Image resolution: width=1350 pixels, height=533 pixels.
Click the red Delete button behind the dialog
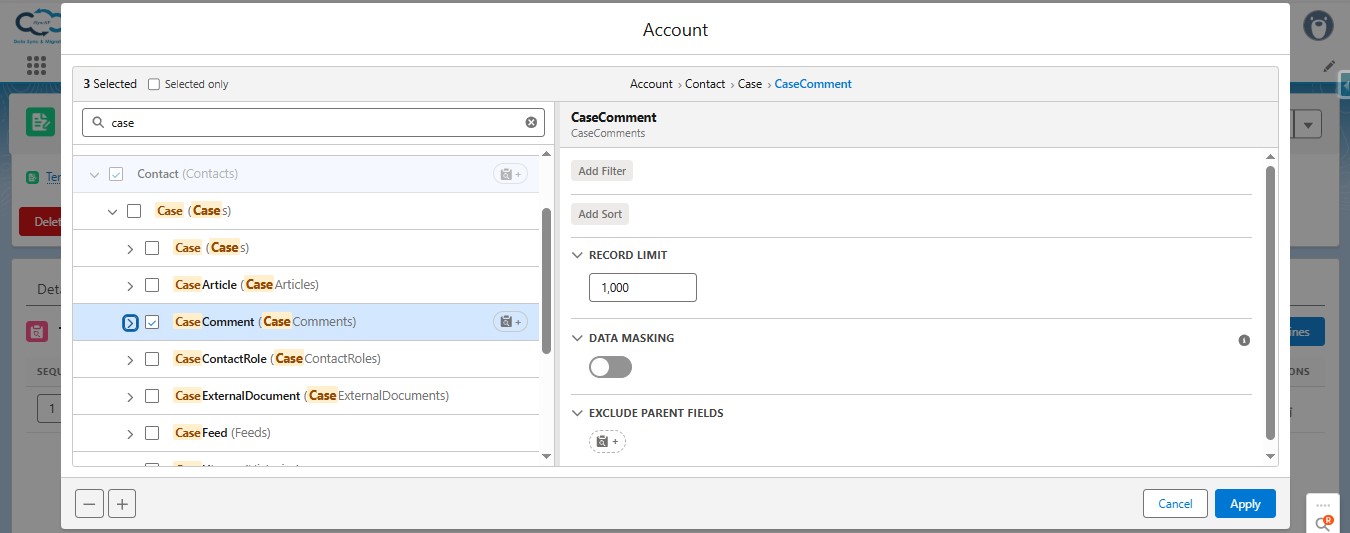tap(40, 222)
